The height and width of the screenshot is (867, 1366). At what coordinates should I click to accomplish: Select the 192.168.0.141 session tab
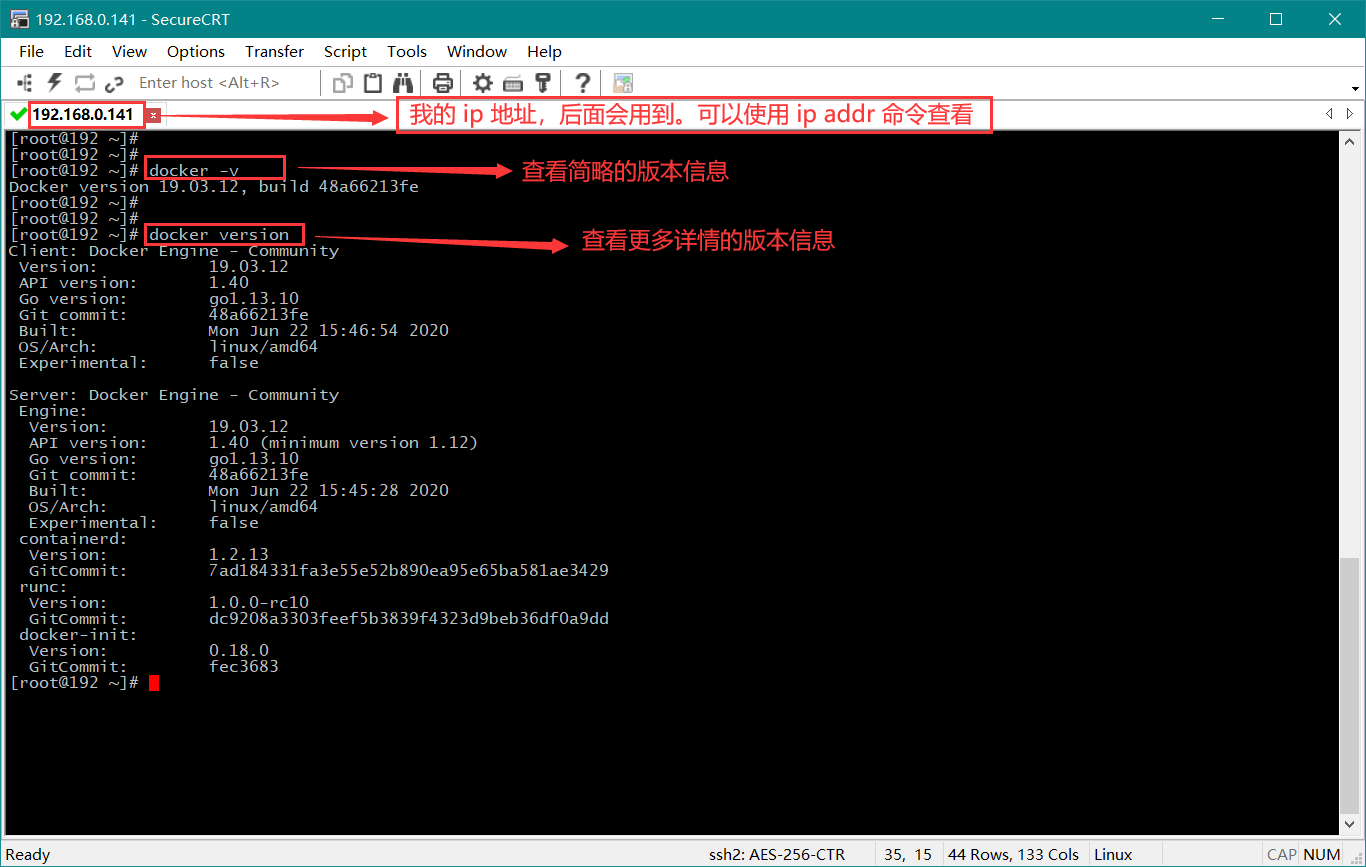(x=82, y=115)
